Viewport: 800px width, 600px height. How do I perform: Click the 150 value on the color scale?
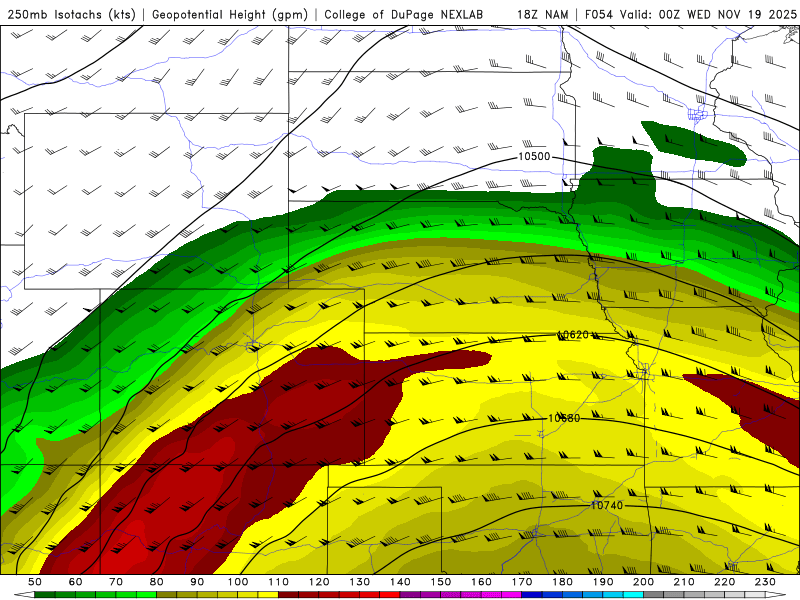coord(441,582)
